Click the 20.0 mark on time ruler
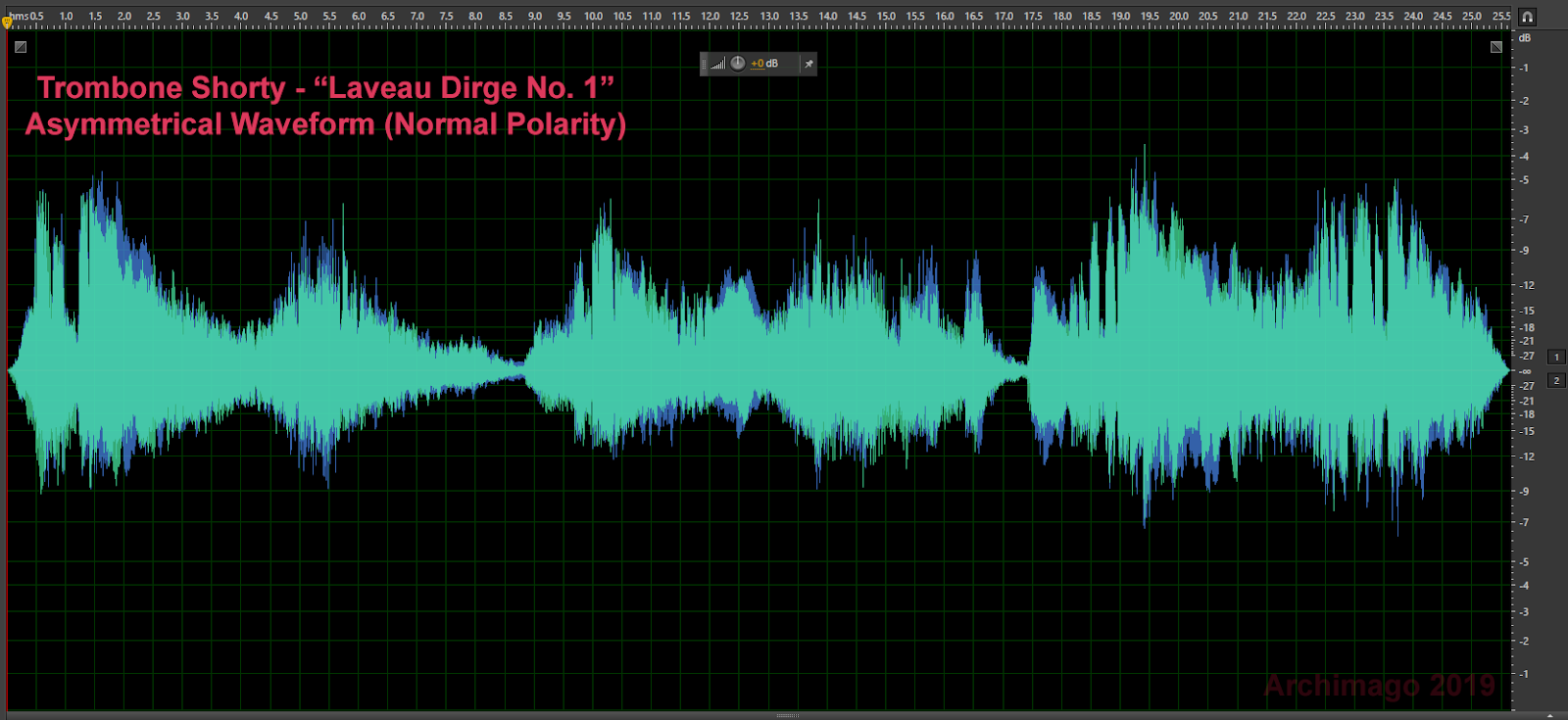 point(1179,17)
